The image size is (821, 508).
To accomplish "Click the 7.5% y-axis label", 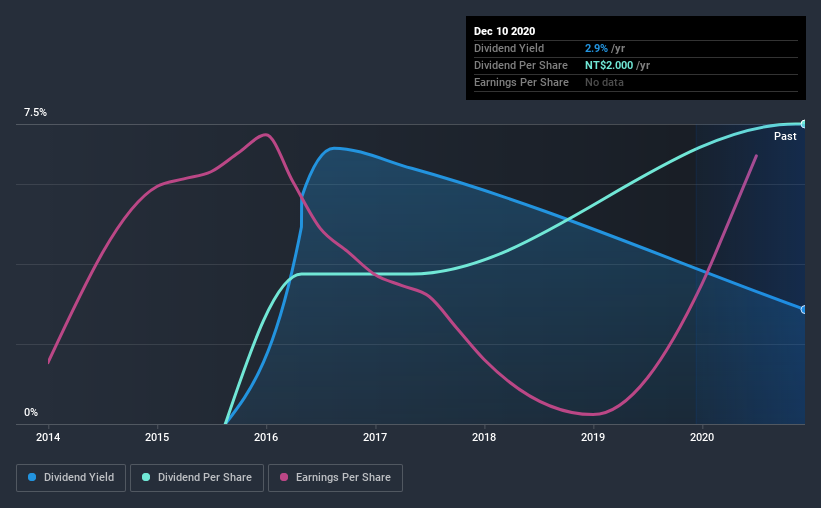I will click(35, 113).
